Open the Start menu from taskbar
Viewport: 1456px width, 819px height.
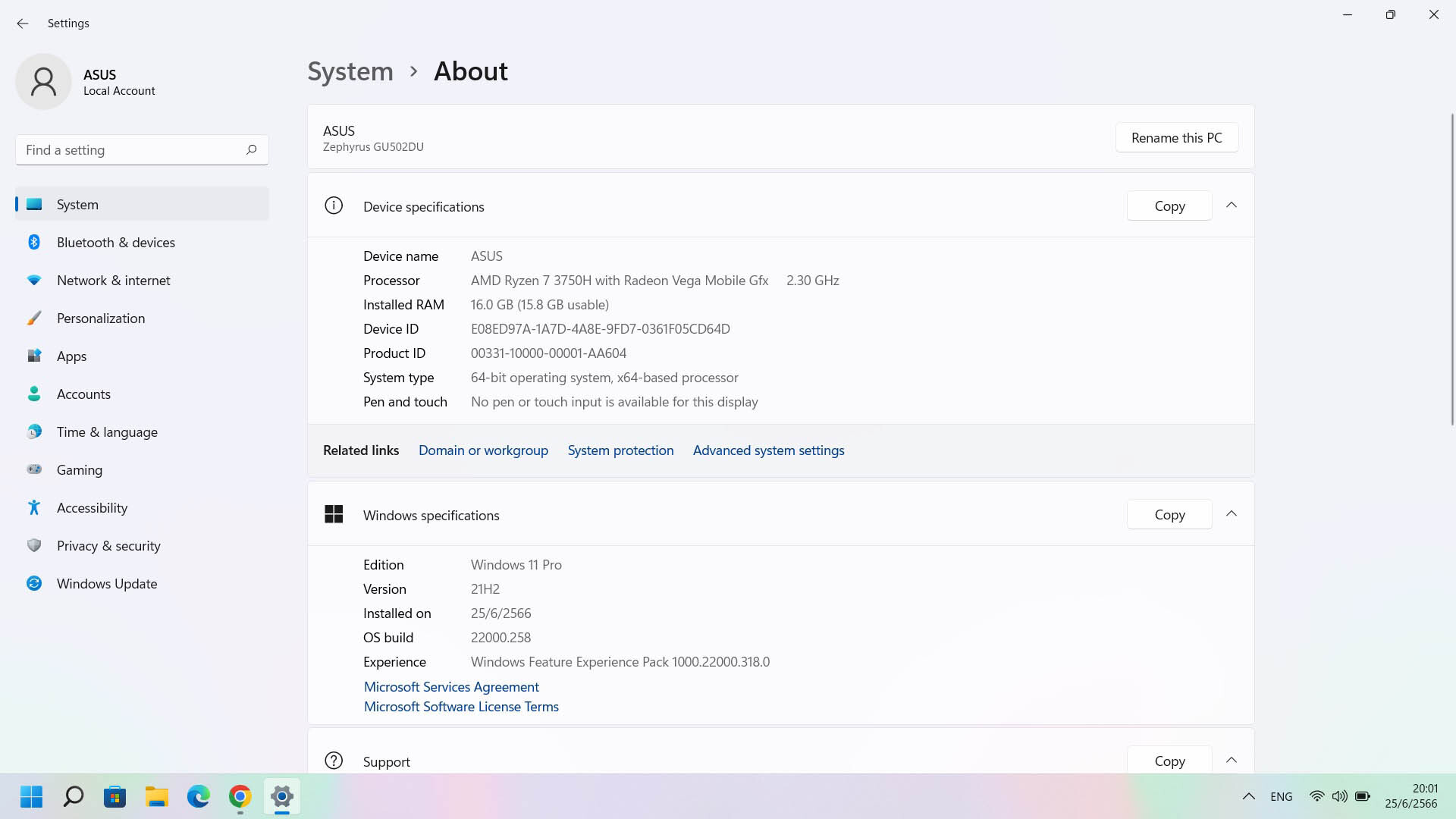tap(31, 796)
